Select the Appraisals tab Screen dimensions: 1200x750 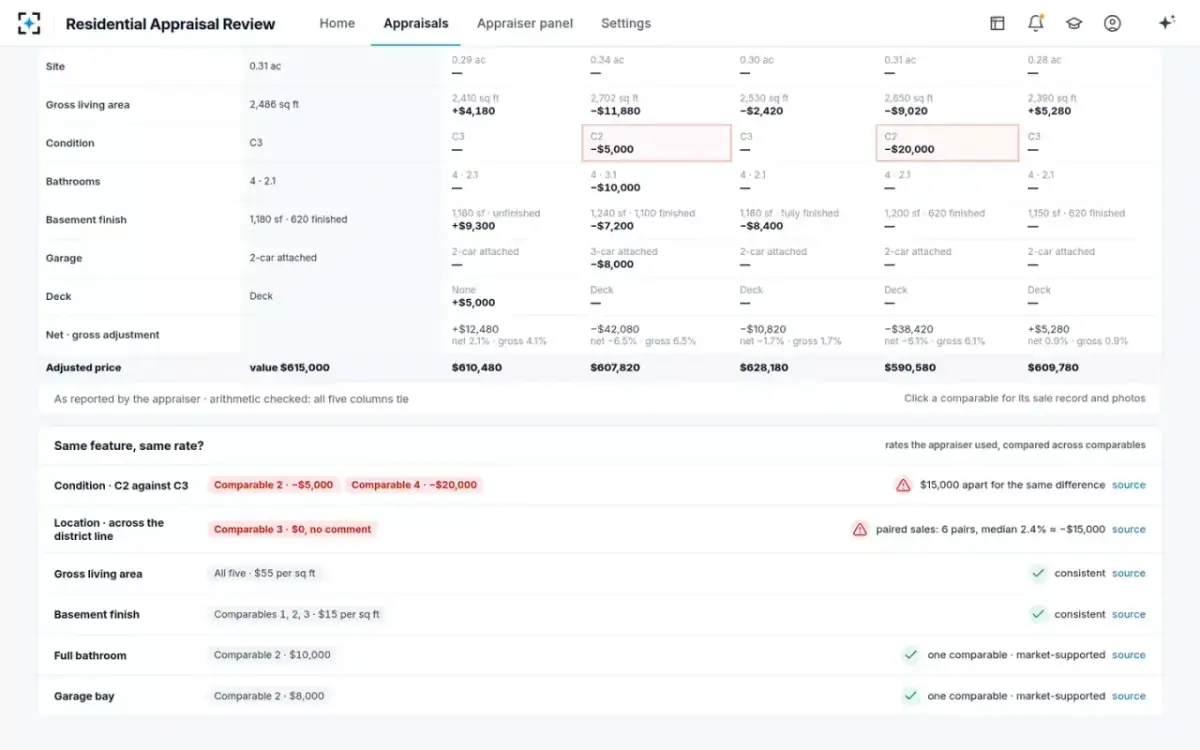[416, 23]
